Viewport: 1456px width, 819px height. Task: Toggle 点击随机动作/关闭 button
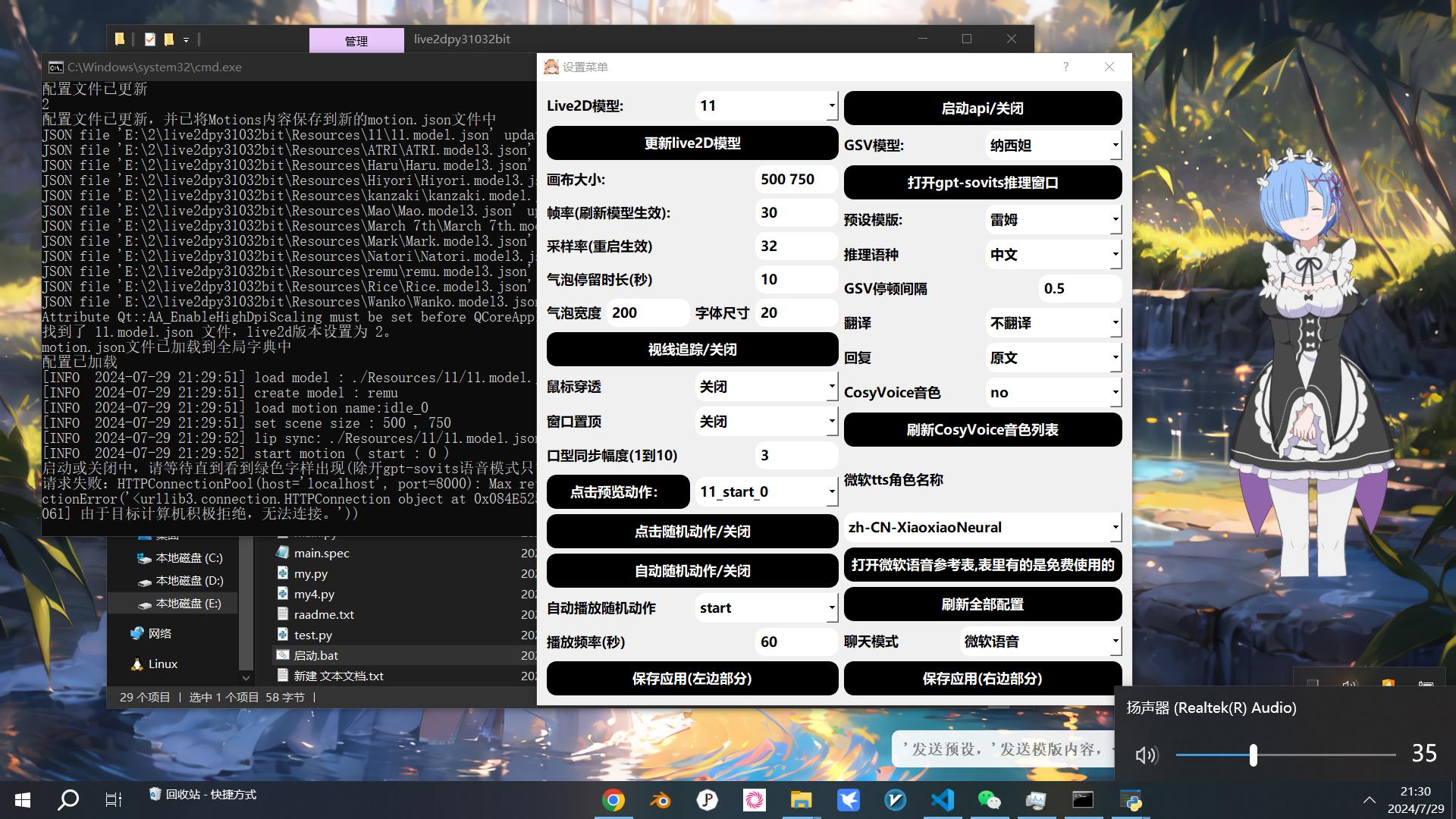tap(692, 532)
